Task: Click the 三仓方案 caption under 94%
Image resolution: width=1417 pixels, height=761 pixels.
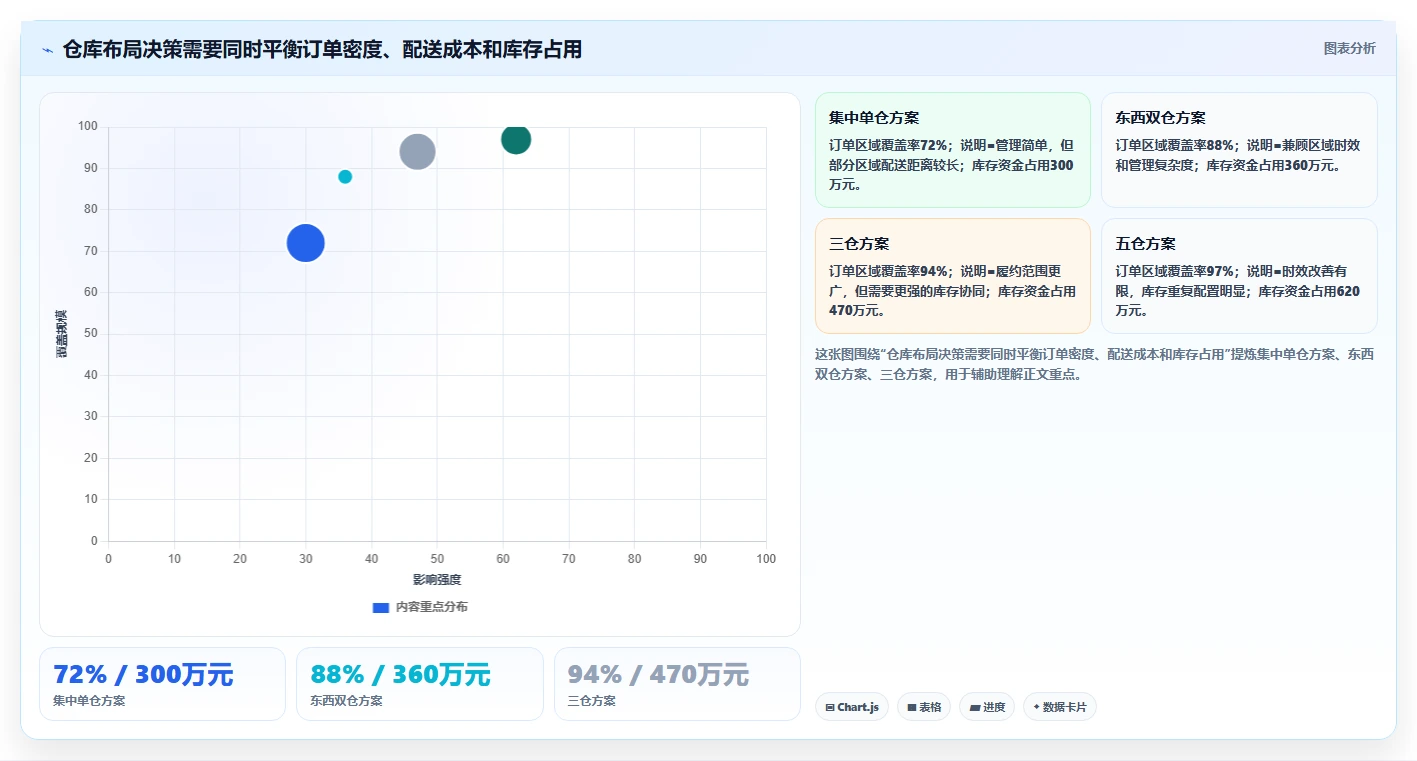Action: pyautogui.click(x=592, y=701)
